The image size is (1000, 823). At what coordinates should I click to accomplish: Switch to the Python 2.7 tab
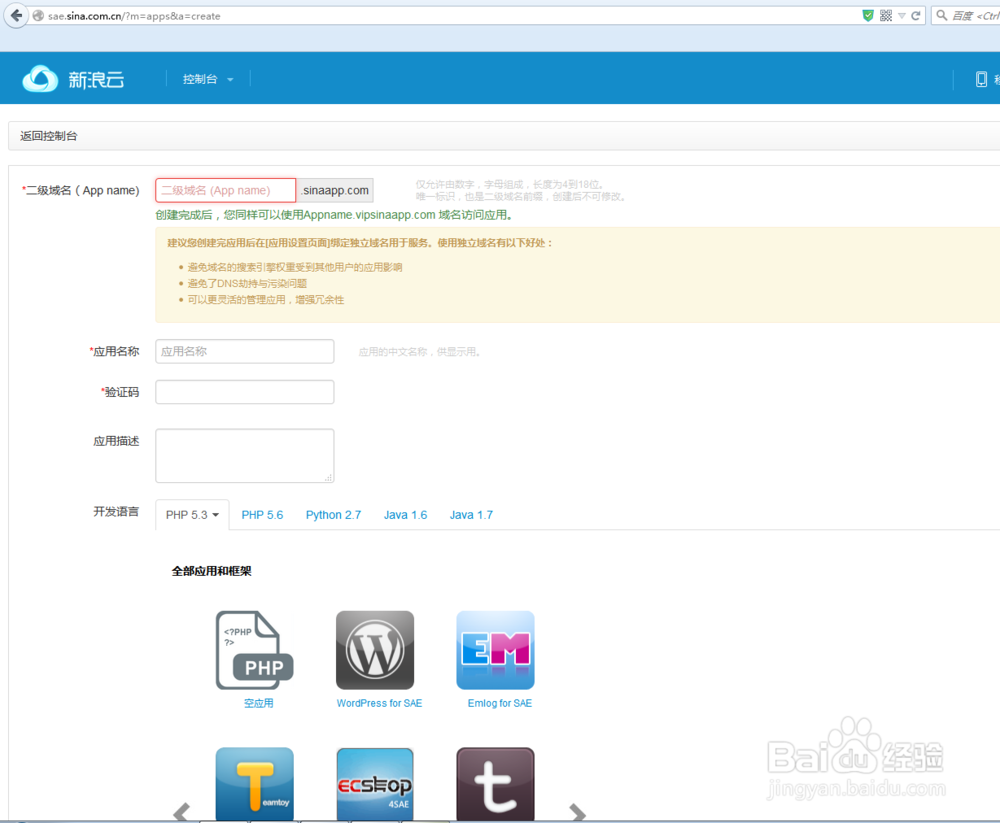point(334,515)
